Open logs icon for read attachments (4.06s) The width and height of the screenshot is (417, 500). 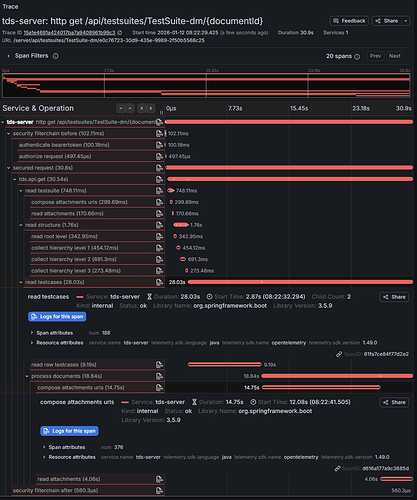tap(159, 479)
